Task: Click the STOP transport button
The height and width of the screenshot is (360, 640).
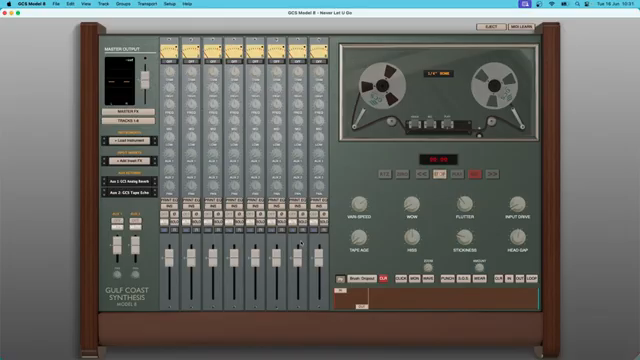Action: pos(439,174)
